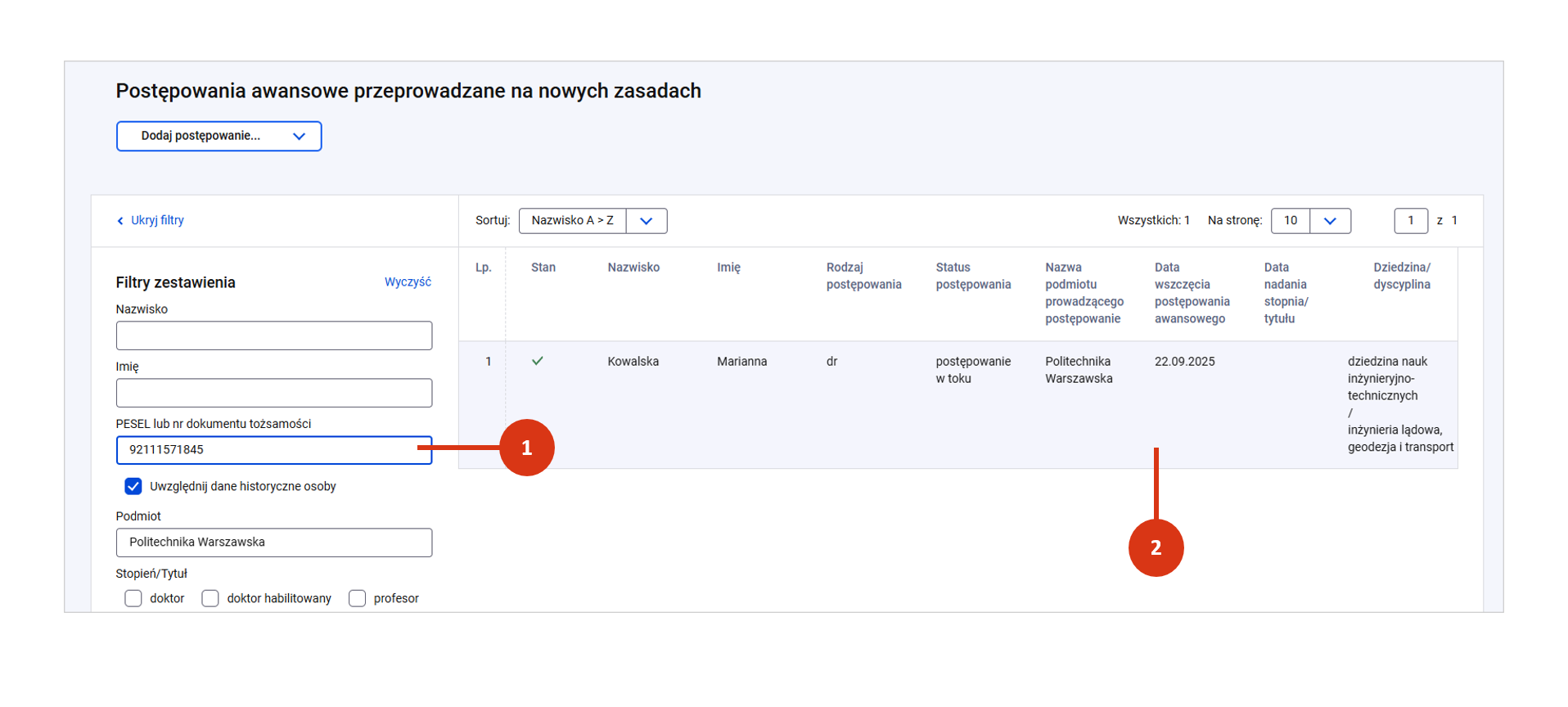Image resolution: width=1568 pixels, height=707 pixels.
Task: Open the Dodaj postępowanie dropdown
Action: (x=219, y=136)
